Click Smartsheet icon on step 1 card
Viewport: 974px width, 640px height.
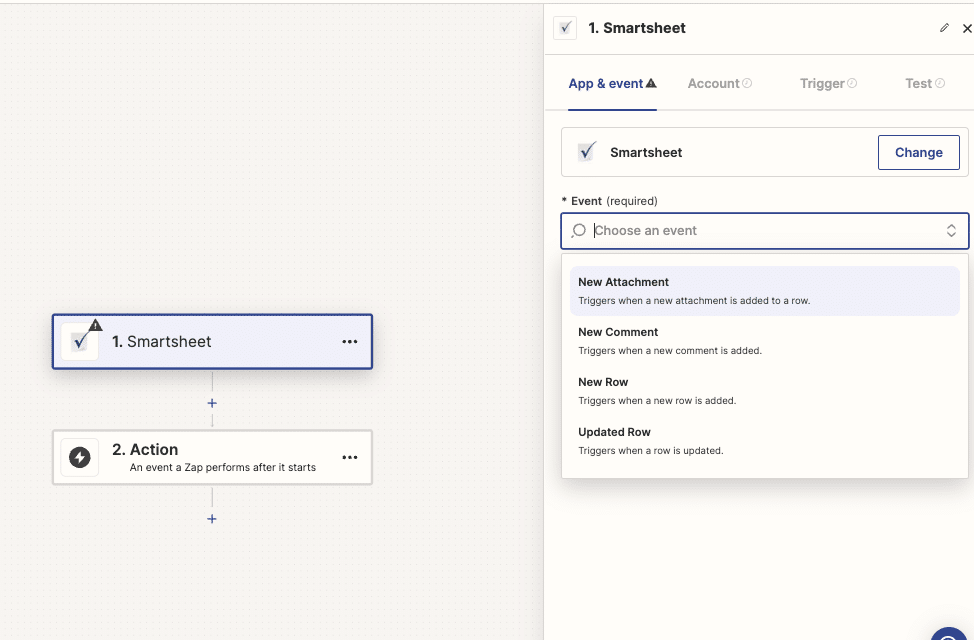(80, 342)
